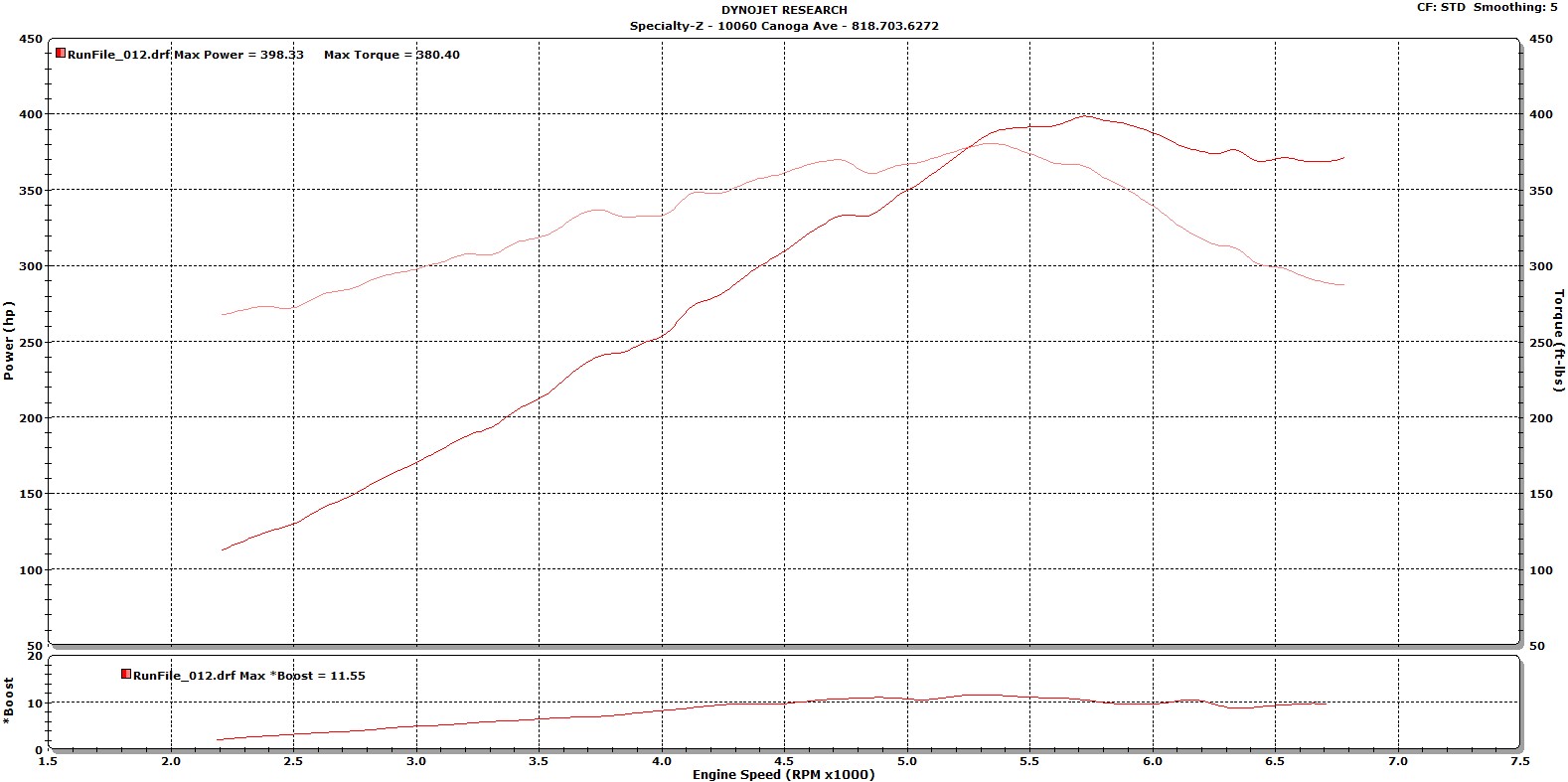
Task: Click the 'DYNOJET RESEARCH' title
Action: pos(784,10)
